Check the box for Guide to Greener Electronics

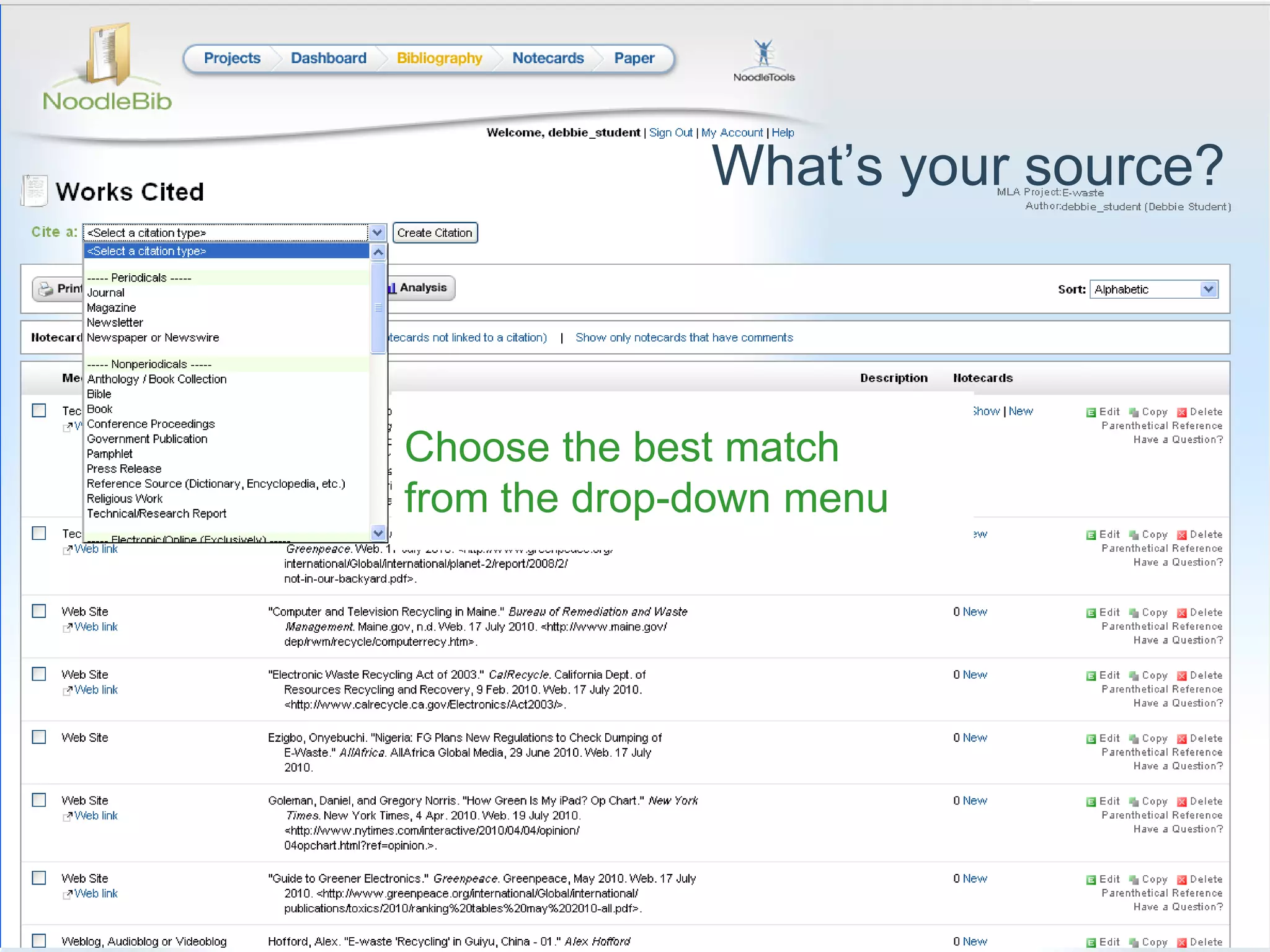pyautogui.click(x=39, y=878)
